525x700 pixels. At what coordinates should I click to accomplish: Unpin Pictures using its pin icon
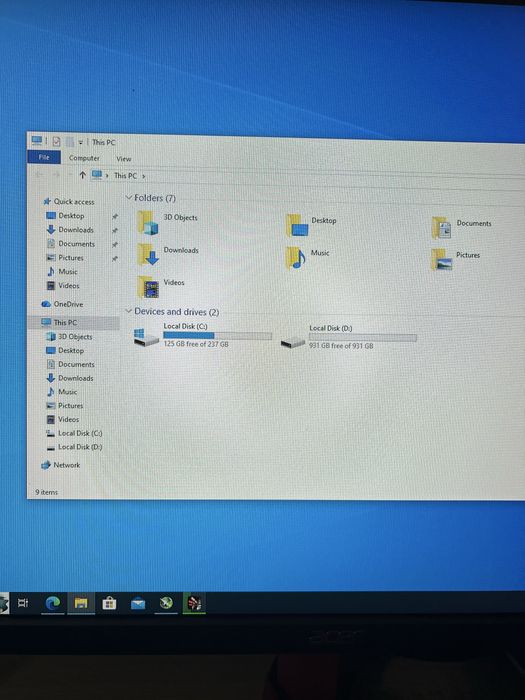(x=115, y=259)
